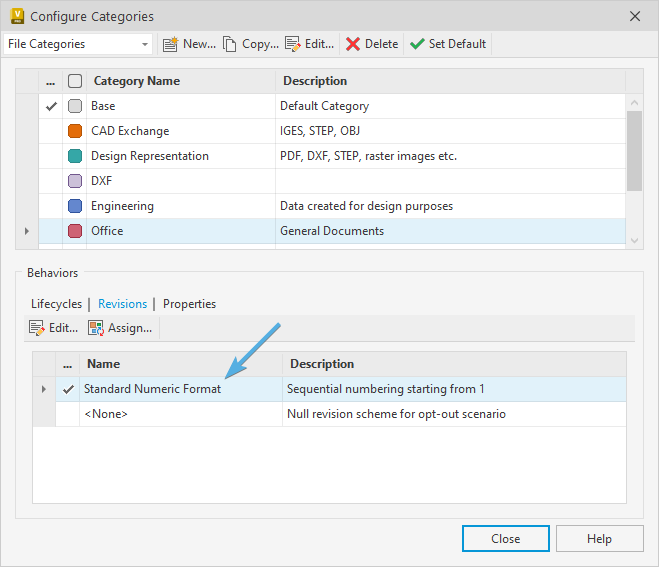659x567 pixels.
Task: Click the Edit category icon in top toolbar
Action: click(x=293, y=44)
